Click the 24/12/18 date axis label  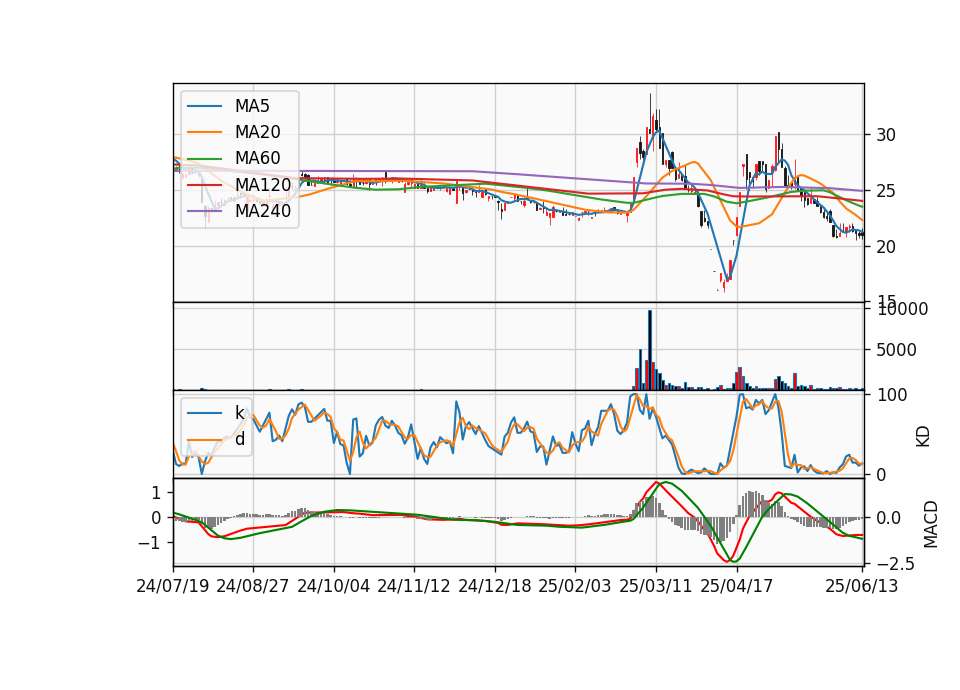(x=495, y=586)
